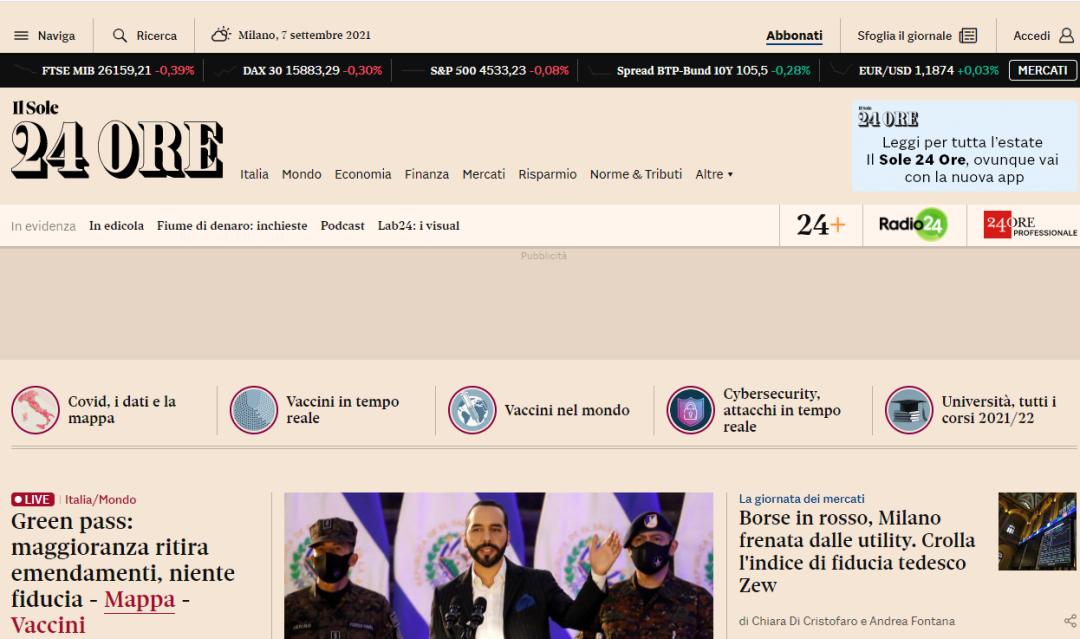Image resolution: width=1080 pixels, height=639 pixels.
Task: Open the Sole 24 Ore app promo banner
Action: click(x=964, y=146)
